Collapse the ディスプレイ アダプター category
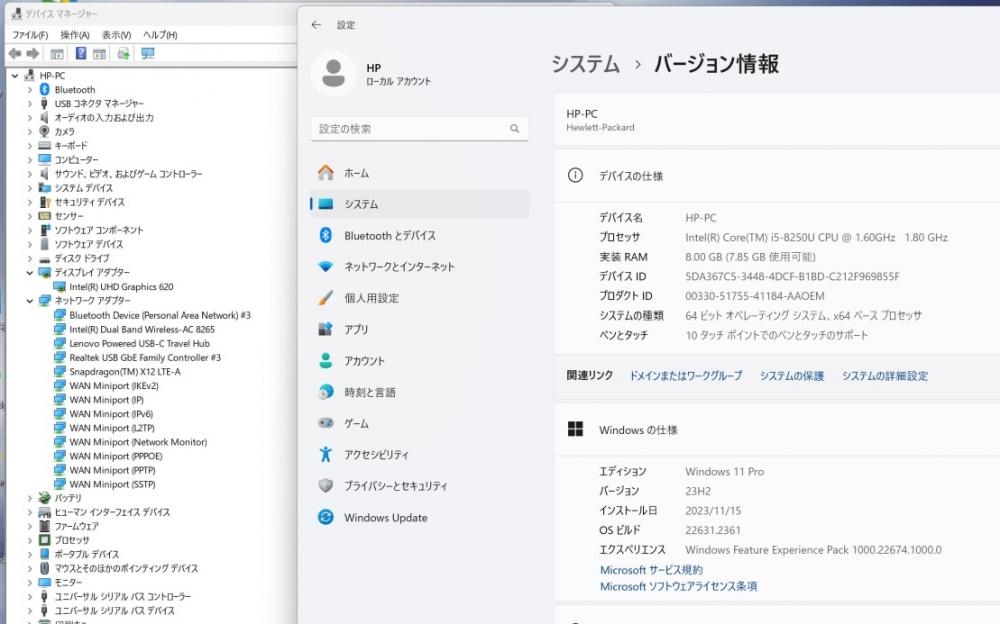1000x624 pixels. (29, 272)
